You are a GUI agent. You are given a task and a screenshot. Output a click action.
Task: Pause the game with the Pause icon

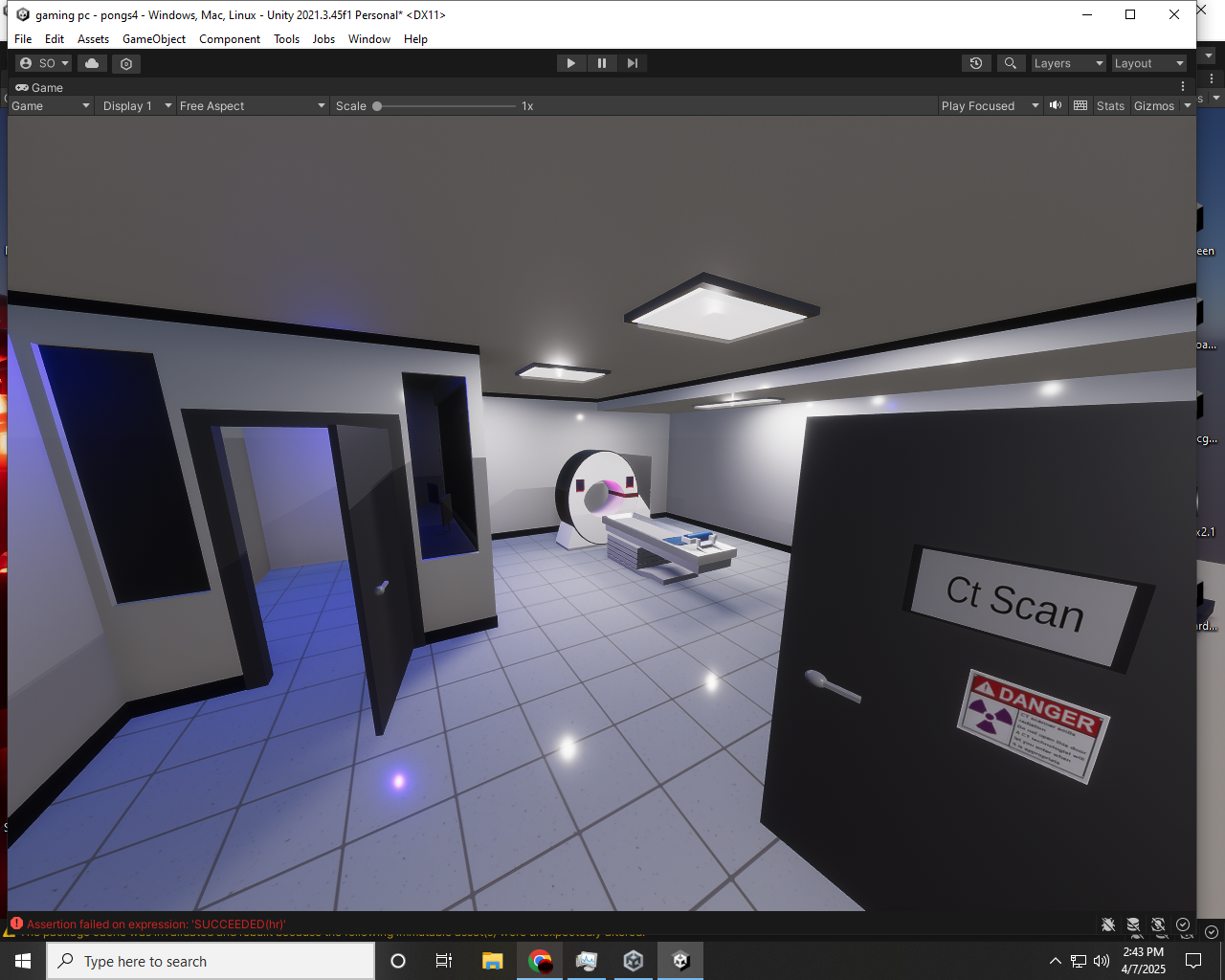[602, 62]
